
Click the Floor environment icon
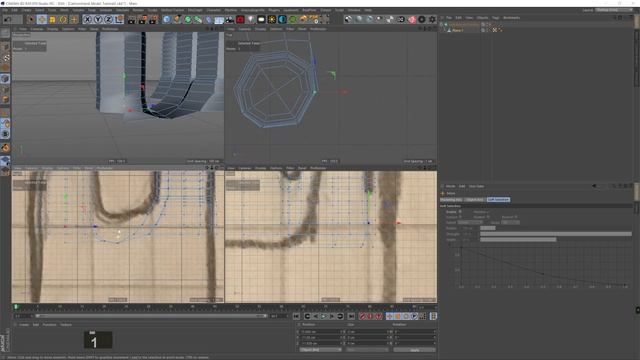click(x=219, y=19)
